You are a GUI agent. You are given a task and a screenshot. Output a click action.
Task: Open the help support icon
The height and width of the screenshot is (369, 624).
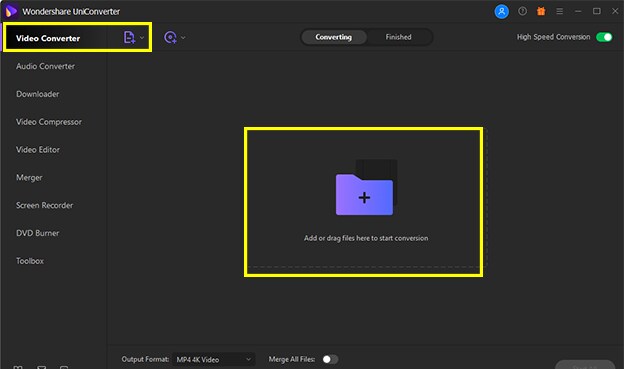point(523,12)
